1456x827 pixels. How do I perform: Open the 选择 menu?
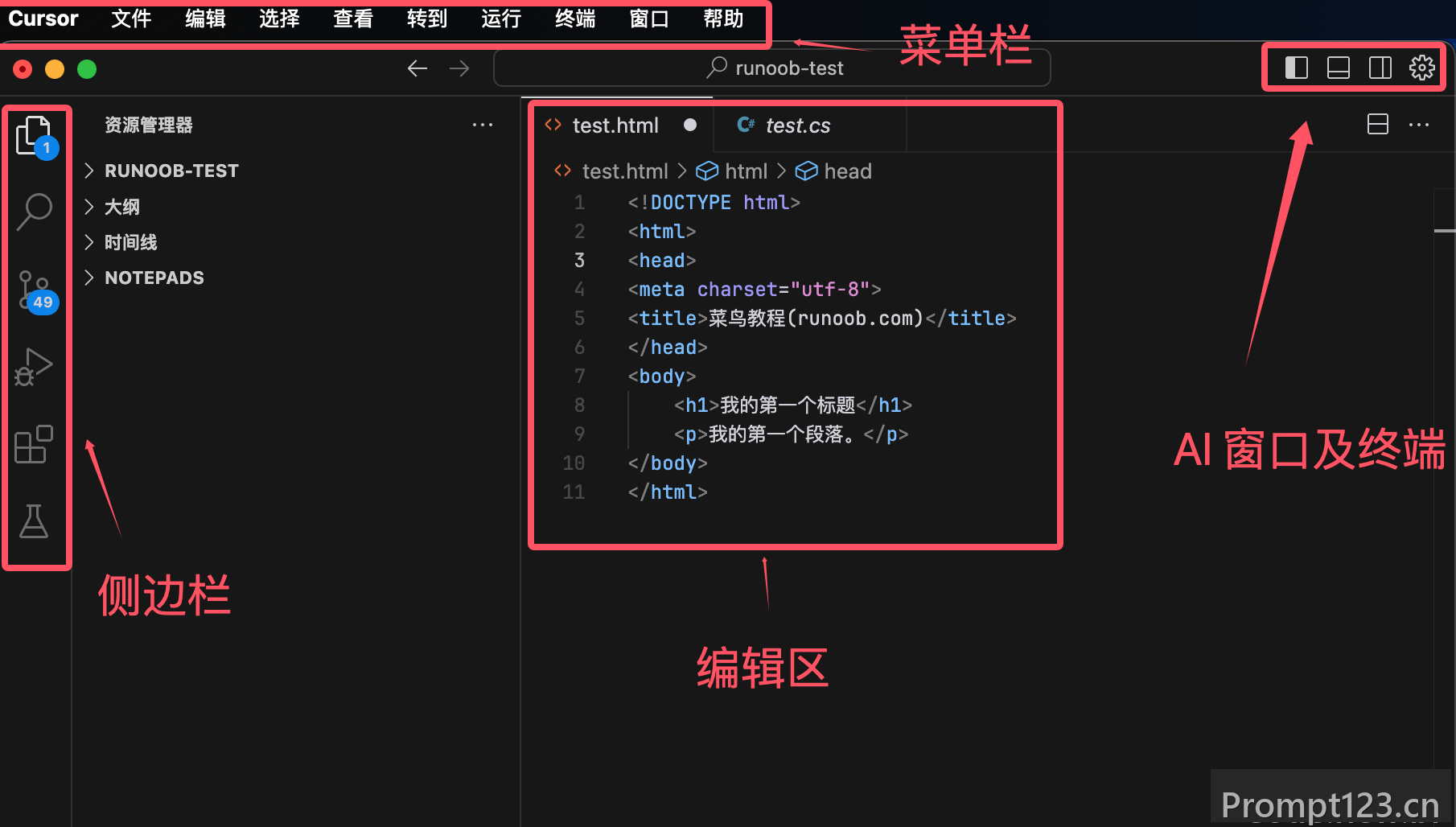[279, 19]
